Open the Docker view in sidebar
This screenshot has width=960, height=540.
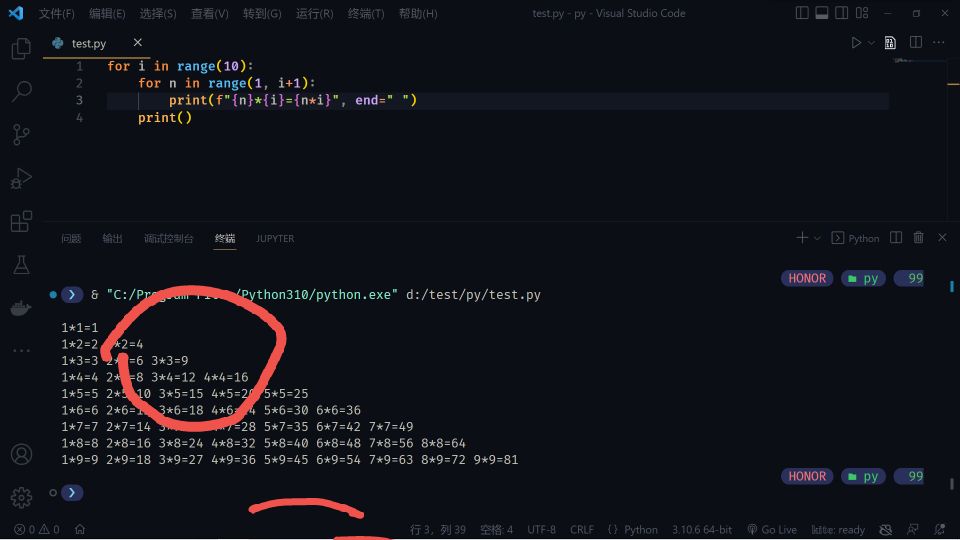click(21, 308)
